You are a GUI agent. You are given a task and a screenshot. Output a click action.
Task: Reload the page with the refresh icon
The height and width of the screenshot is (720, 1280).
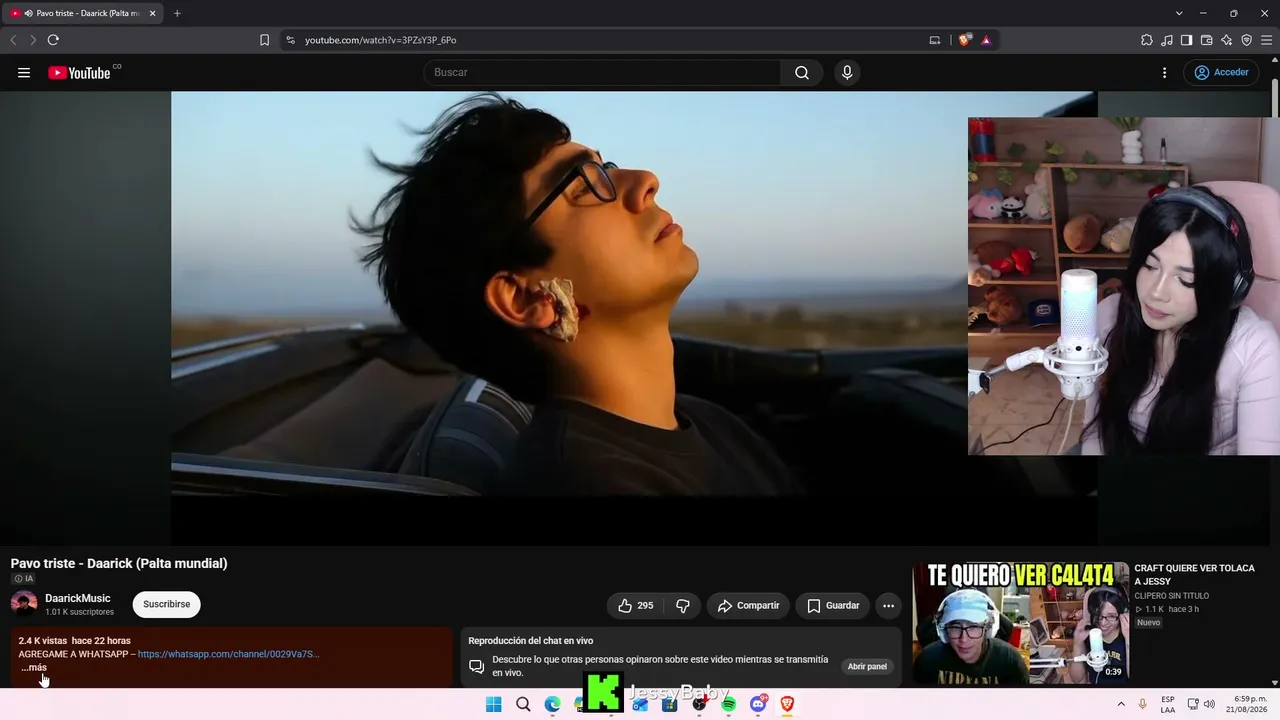[53, 40]
